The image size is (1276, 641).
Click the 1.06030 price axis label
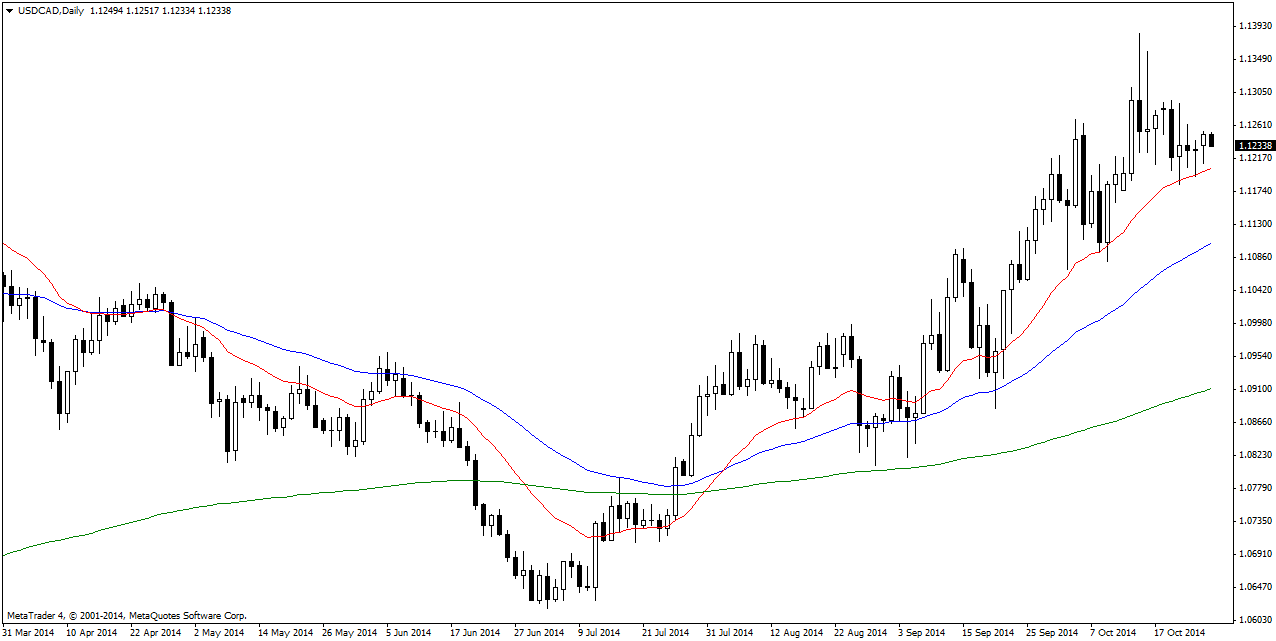[1255, 620]
